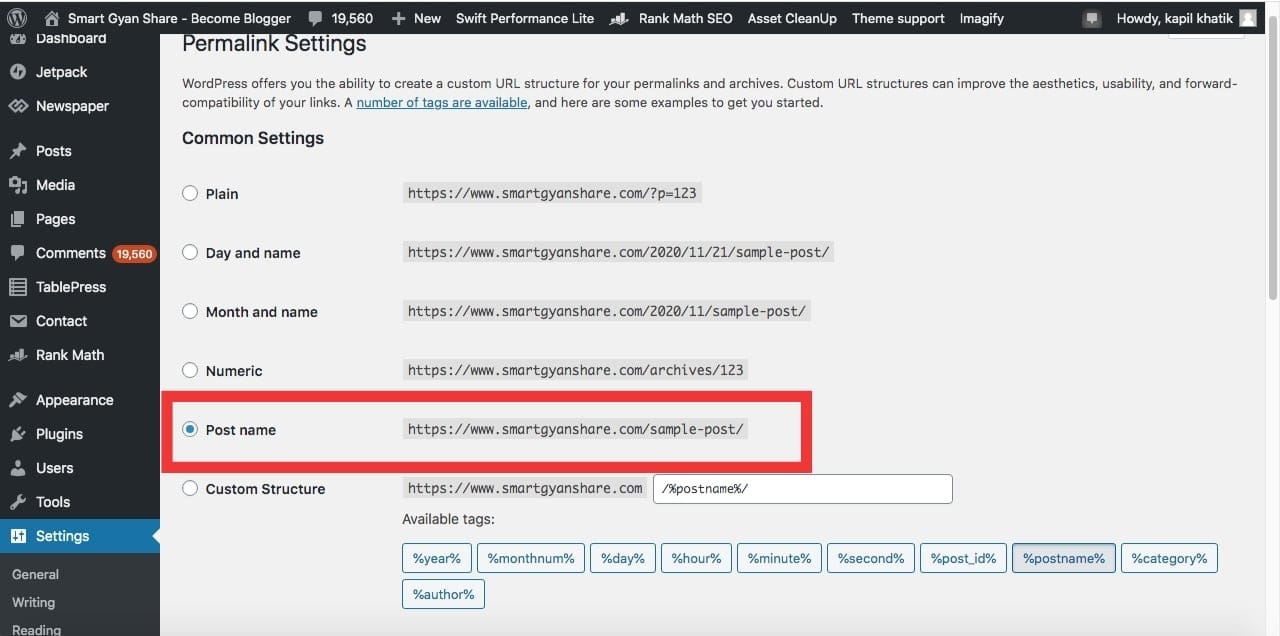Click the Pages icon in sidebar

pyautogui.click(x=17, y=219)
